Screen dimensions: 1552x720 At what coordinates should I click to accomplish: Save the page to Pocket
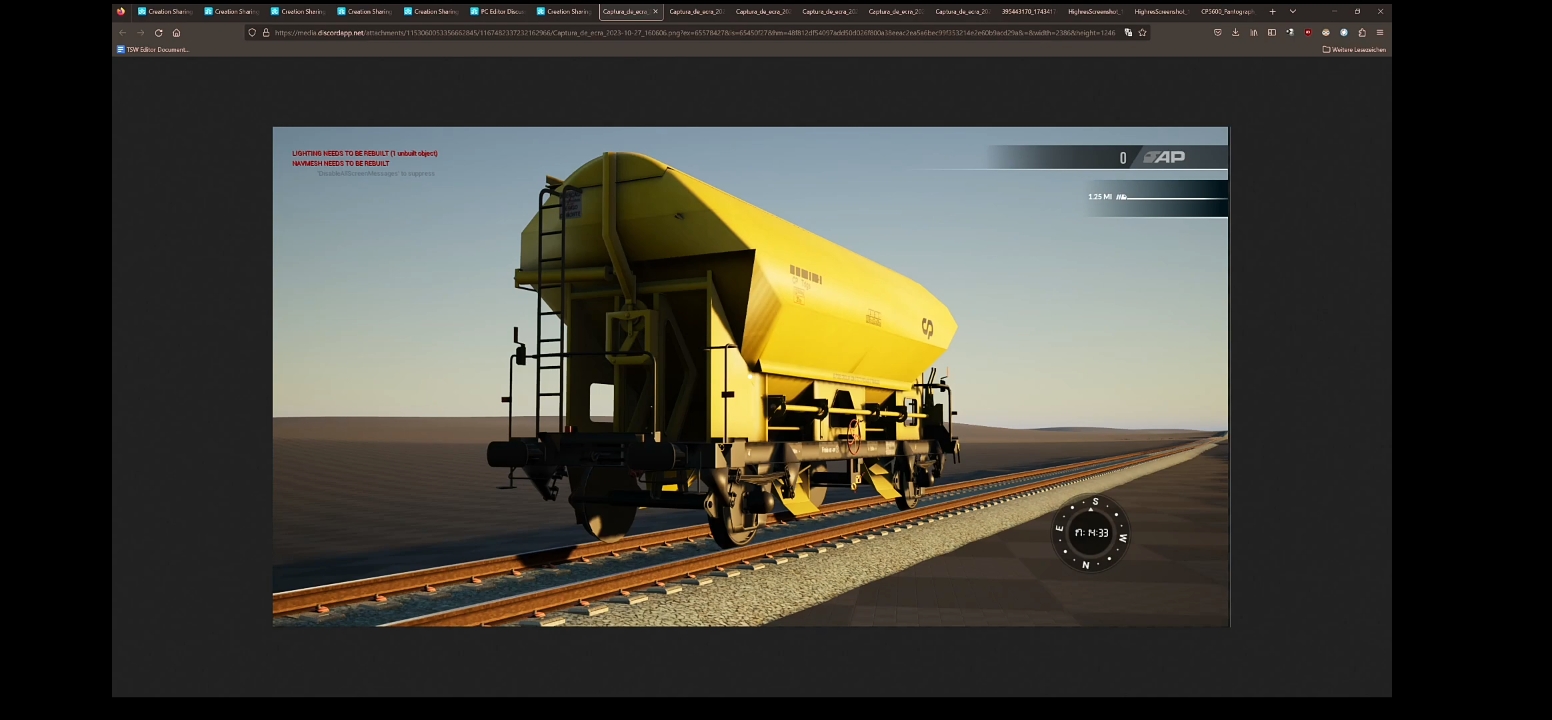click(x=1217, y=33)
